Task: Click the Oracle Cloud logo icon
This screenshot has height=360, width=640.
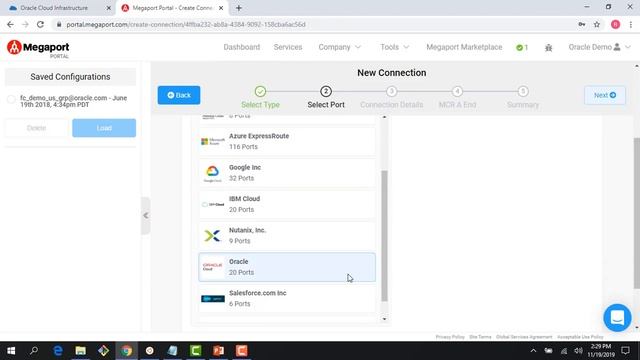Action: (x=213, y=267)
